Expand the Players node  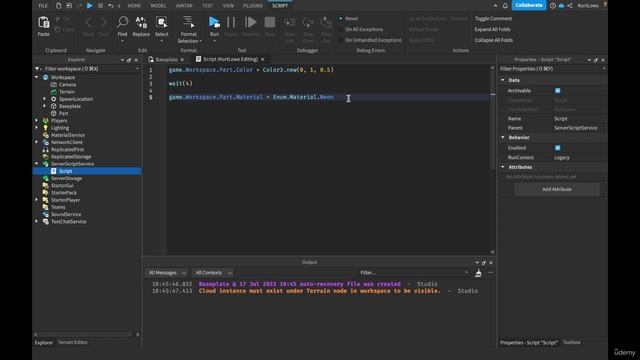tap(37, 121)
